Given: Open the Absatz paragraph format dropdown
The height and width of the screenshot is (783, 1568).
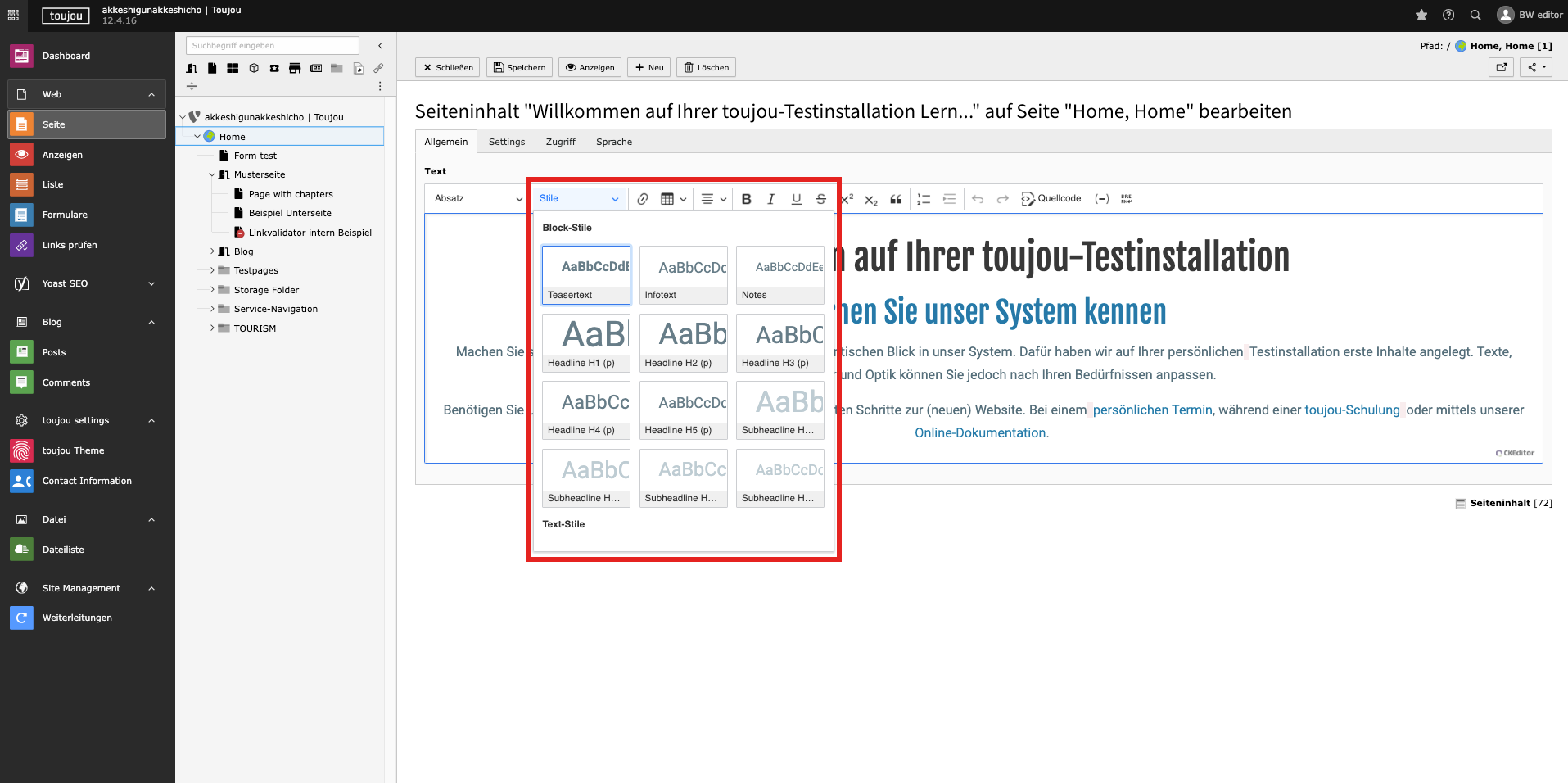Looking at the screenshot, I should 478,198.
